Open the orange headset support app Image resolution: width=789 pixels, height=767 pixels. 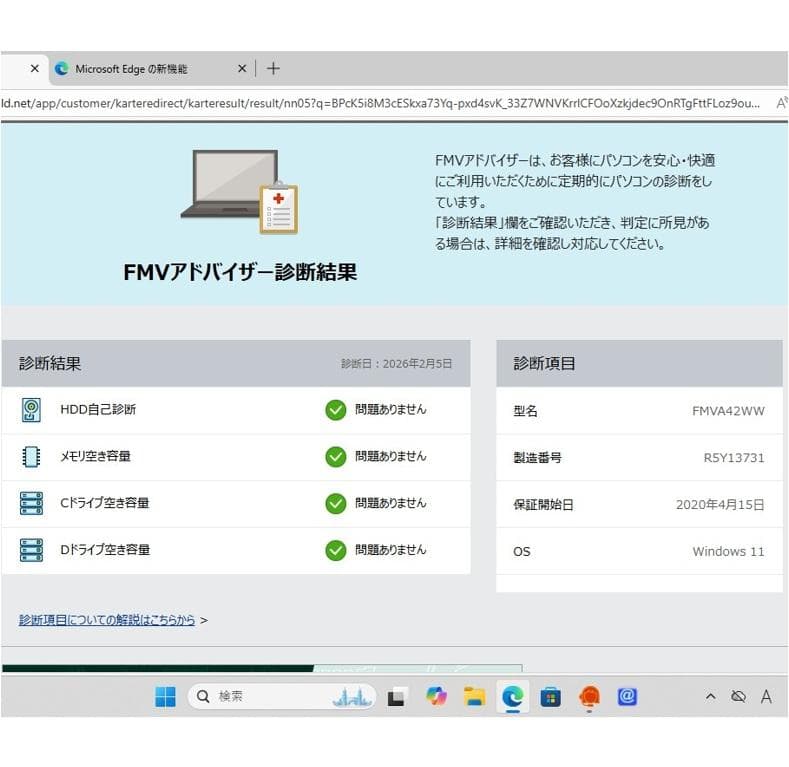[589, 697]
